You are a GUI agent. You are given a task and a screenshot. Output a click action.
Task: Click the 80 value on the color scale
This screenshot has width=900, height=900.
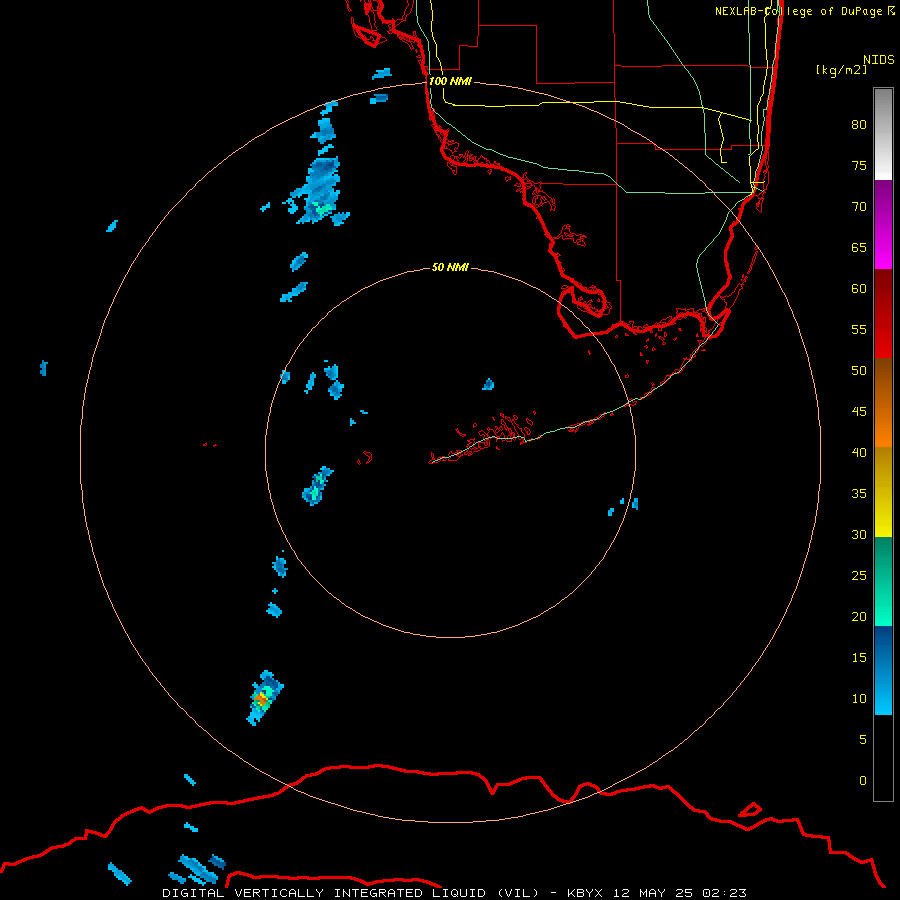[859, 125]
